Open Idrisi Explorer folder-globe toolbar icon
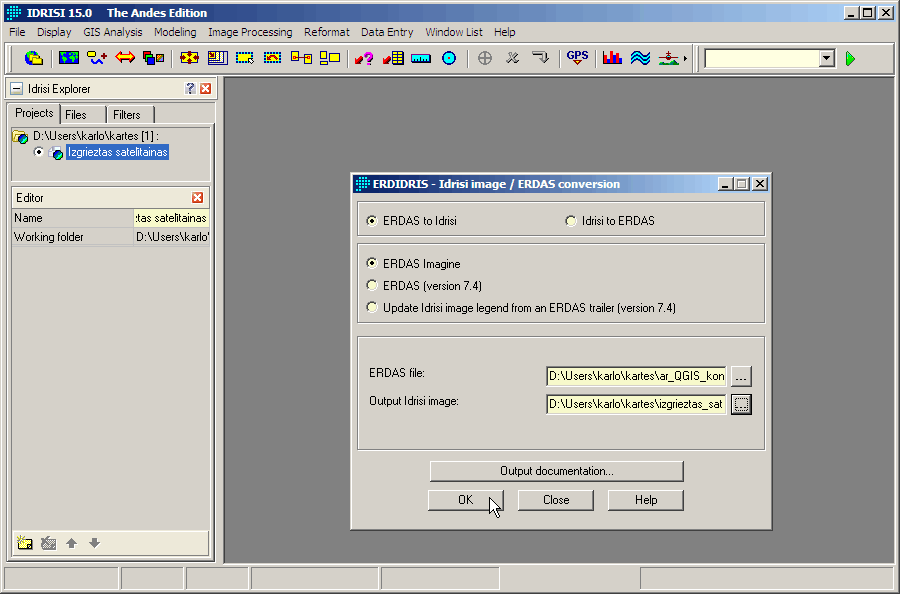Image resolution: width=900 pixels, height=594 pixels. pos(34,58)
